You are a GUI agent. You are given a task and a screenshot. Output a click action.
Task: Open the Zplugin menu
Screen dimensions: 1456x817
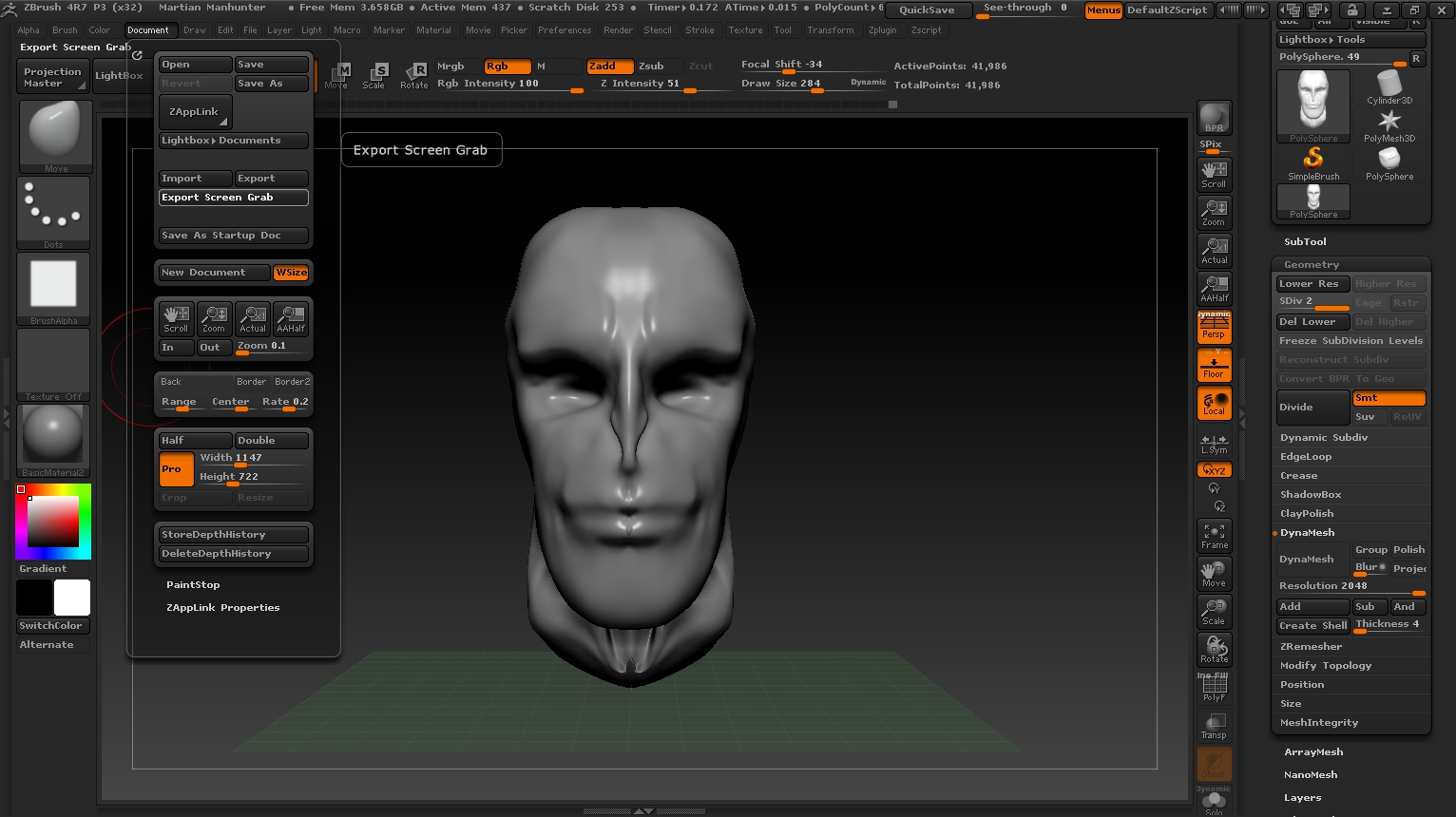pos(882,30)
